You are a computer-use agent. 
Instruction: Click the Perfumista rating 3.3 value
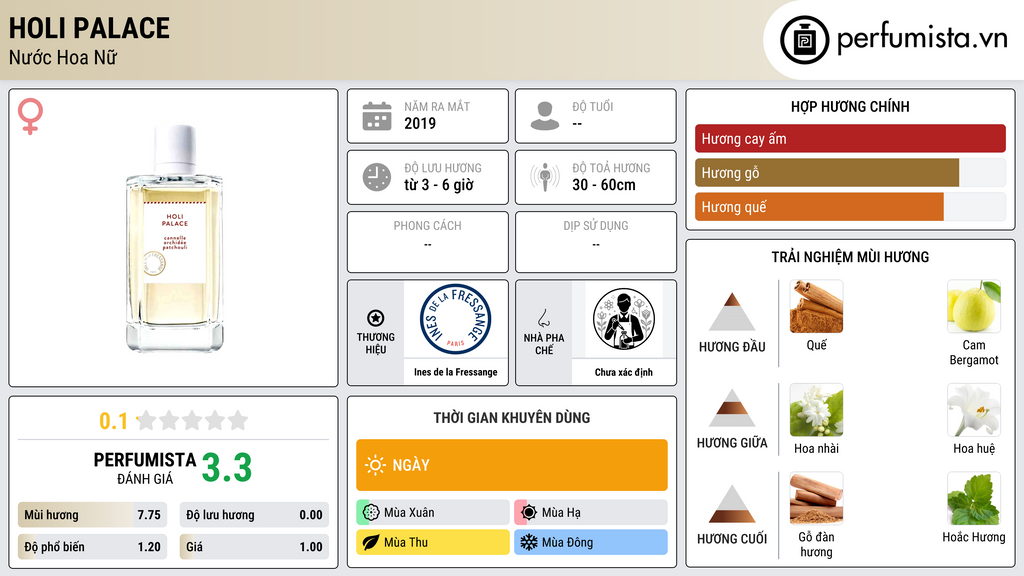click(227, 468)
